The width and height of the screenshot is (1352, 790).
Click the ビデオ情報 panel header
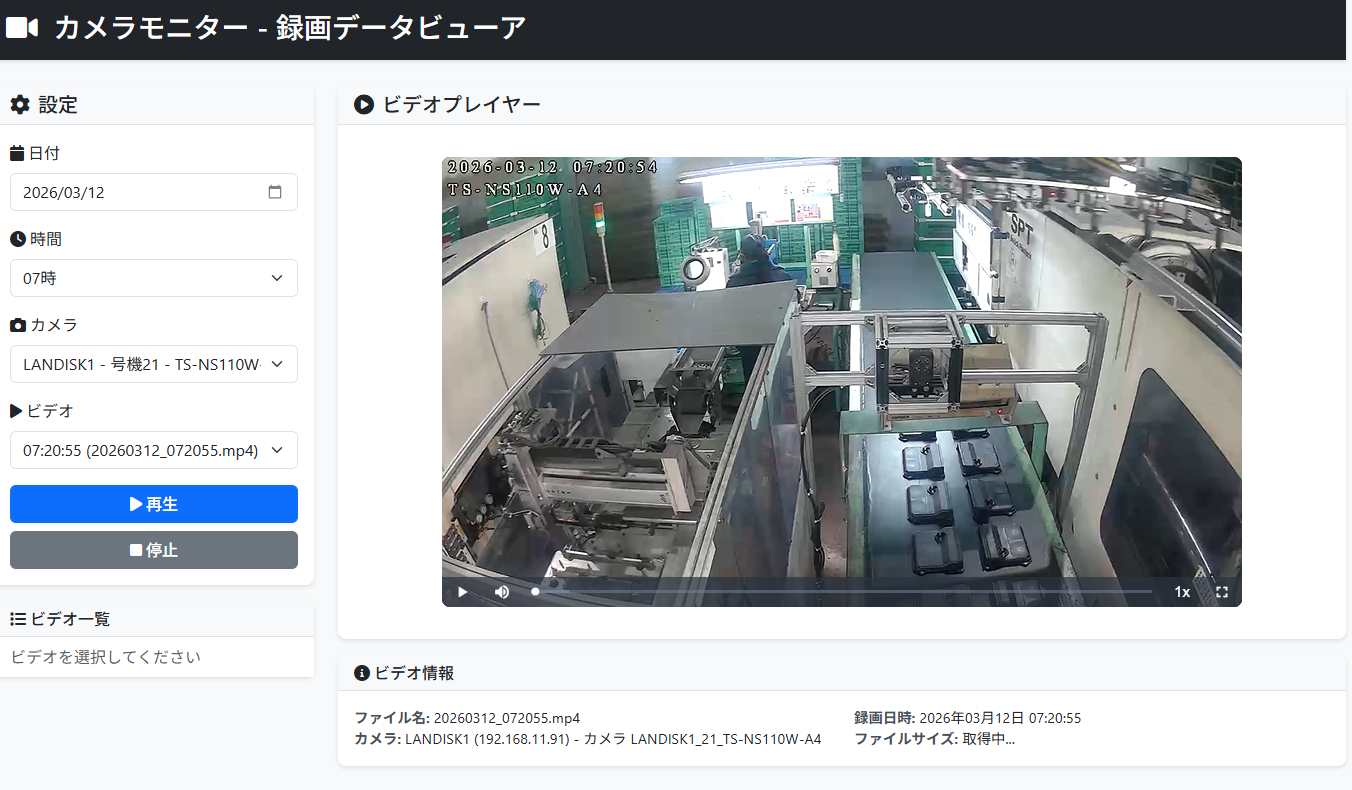(410, 673)
